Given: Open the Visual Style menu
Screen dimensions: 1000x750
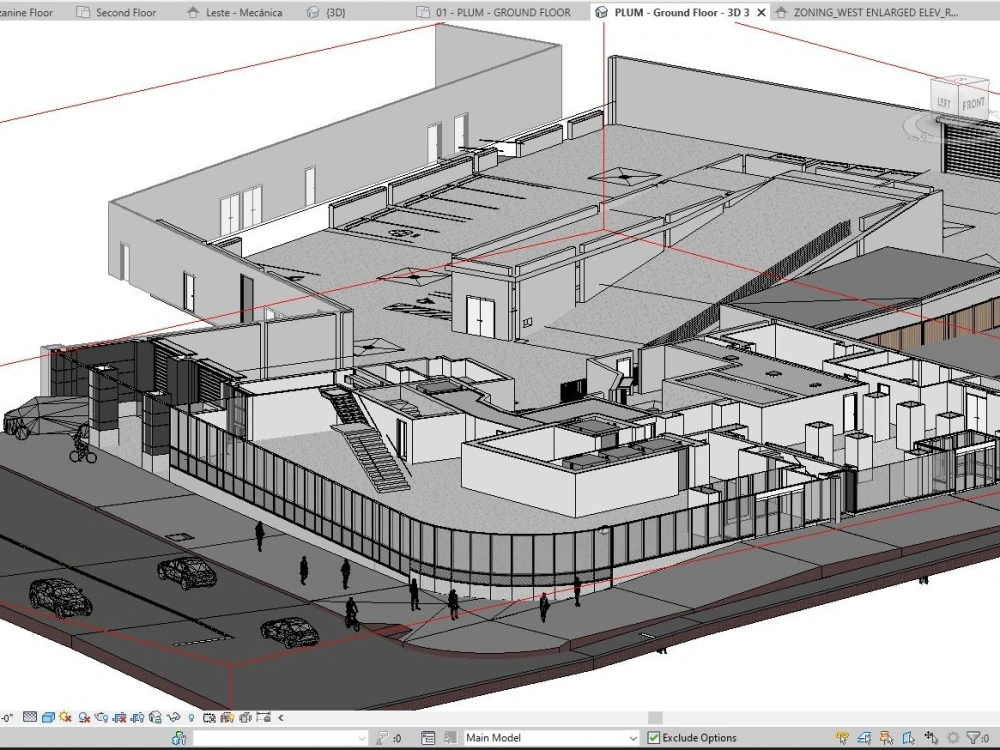Looking at the screenshot, I should coord(48,717).
